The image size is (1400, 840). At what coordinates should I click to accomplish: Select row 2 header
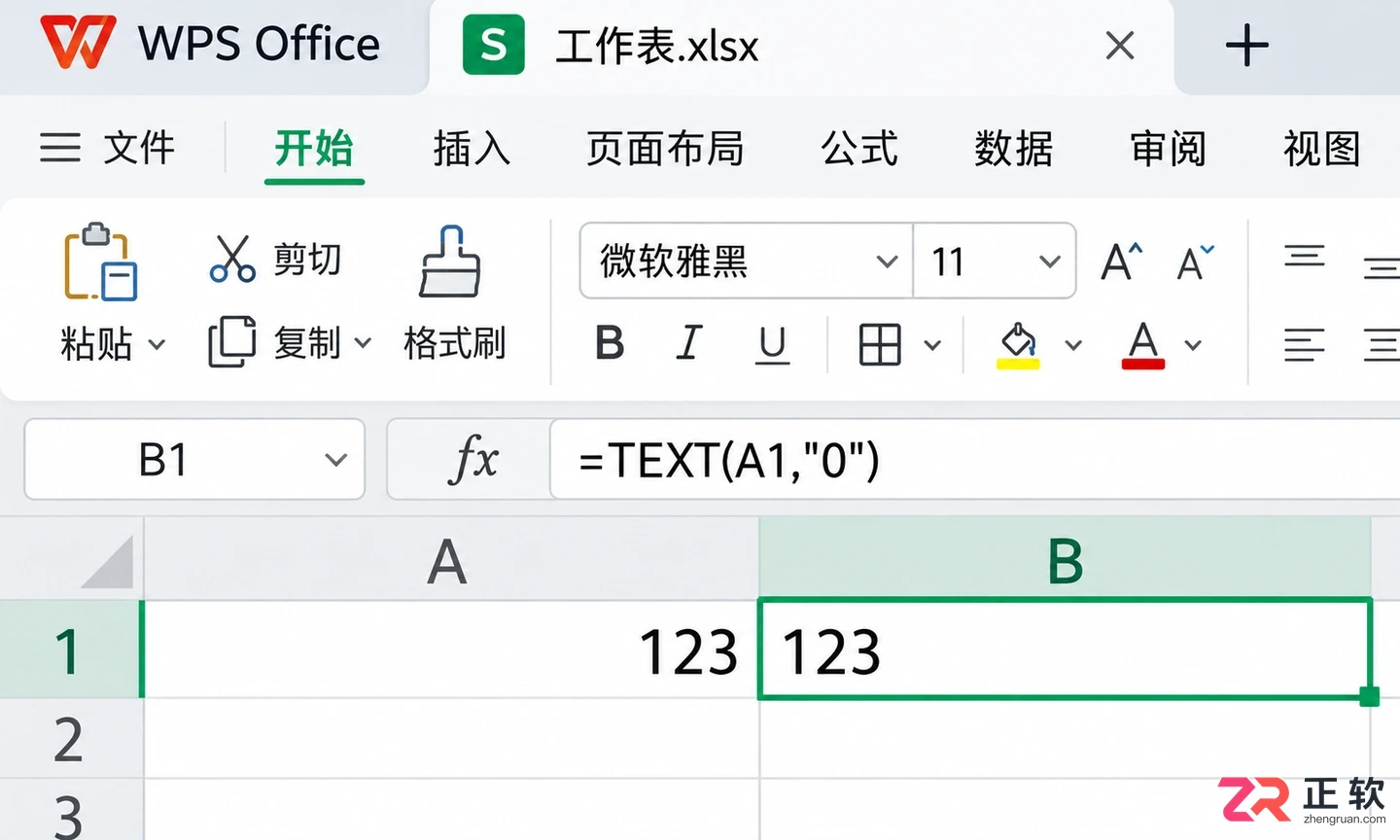click(x=71, y=739)
